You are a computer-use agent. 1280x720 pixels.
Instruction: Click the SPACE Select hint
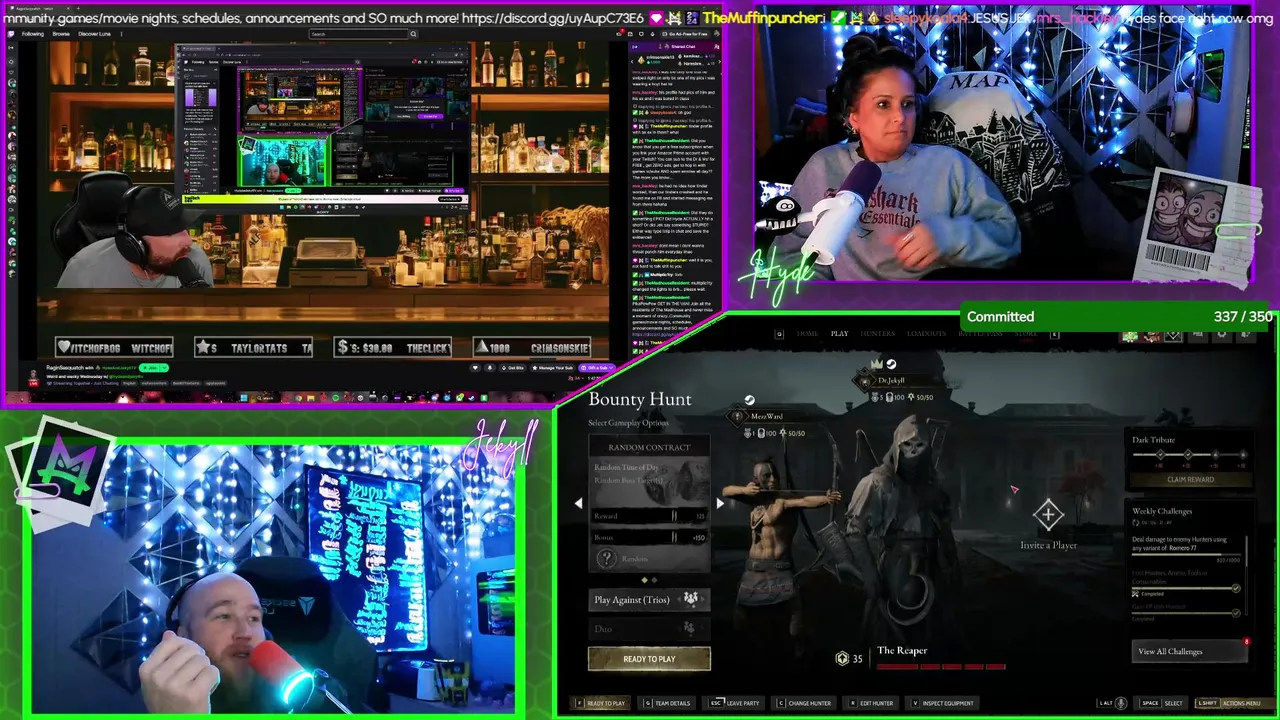point(1162,703)
